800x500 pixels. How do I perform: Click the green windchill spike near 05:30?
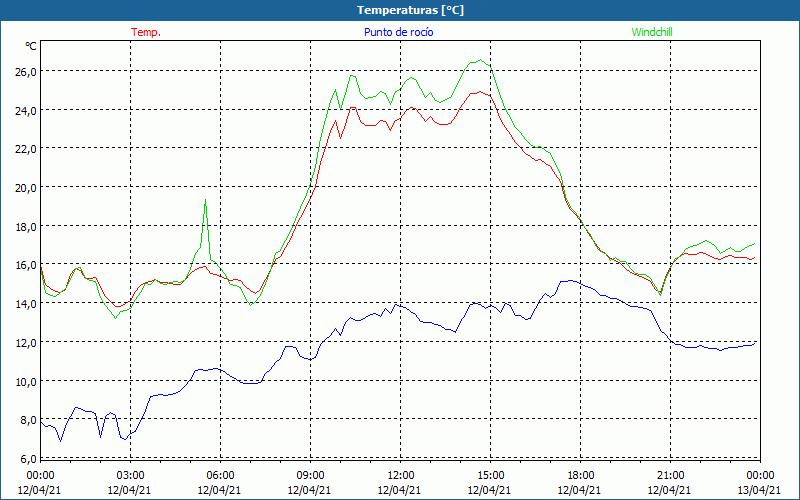205,200
